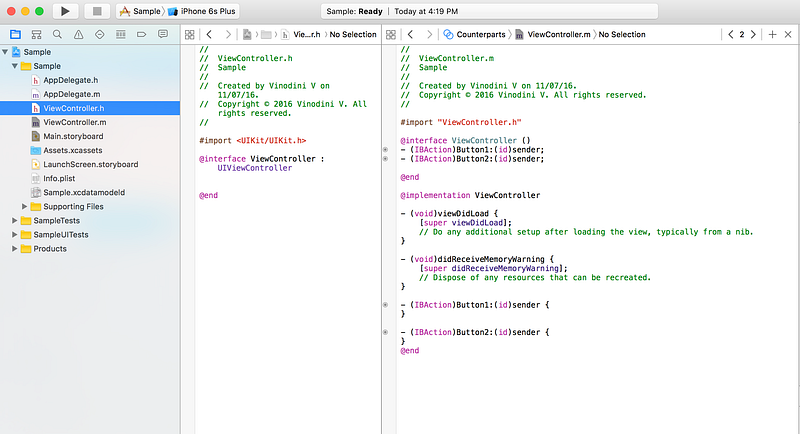The image size is (800, 434).
Task: Open the Breakpoint navigator
Action: click(x=141, y=35)
